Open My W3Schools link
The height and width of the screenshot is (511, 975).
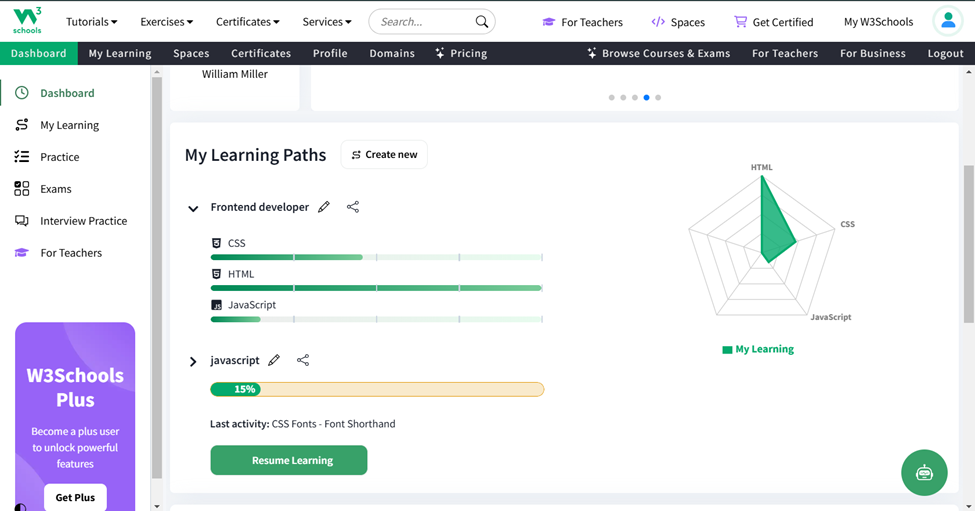pos(878,22)
